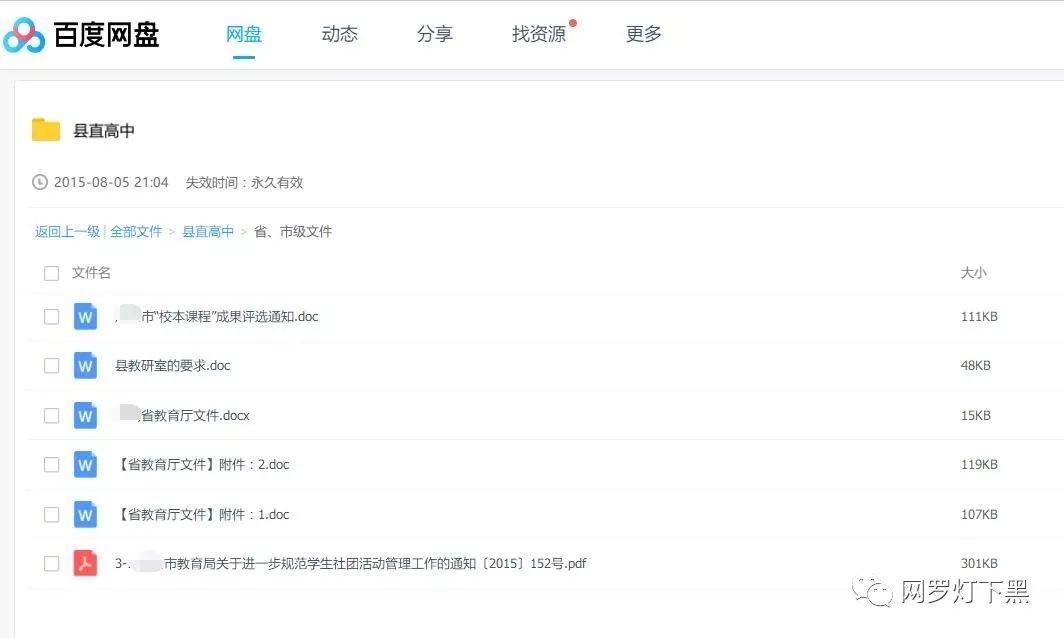Switch to the 动态 tab
This screenshot has width=1064, height=638.
point(339,33)
